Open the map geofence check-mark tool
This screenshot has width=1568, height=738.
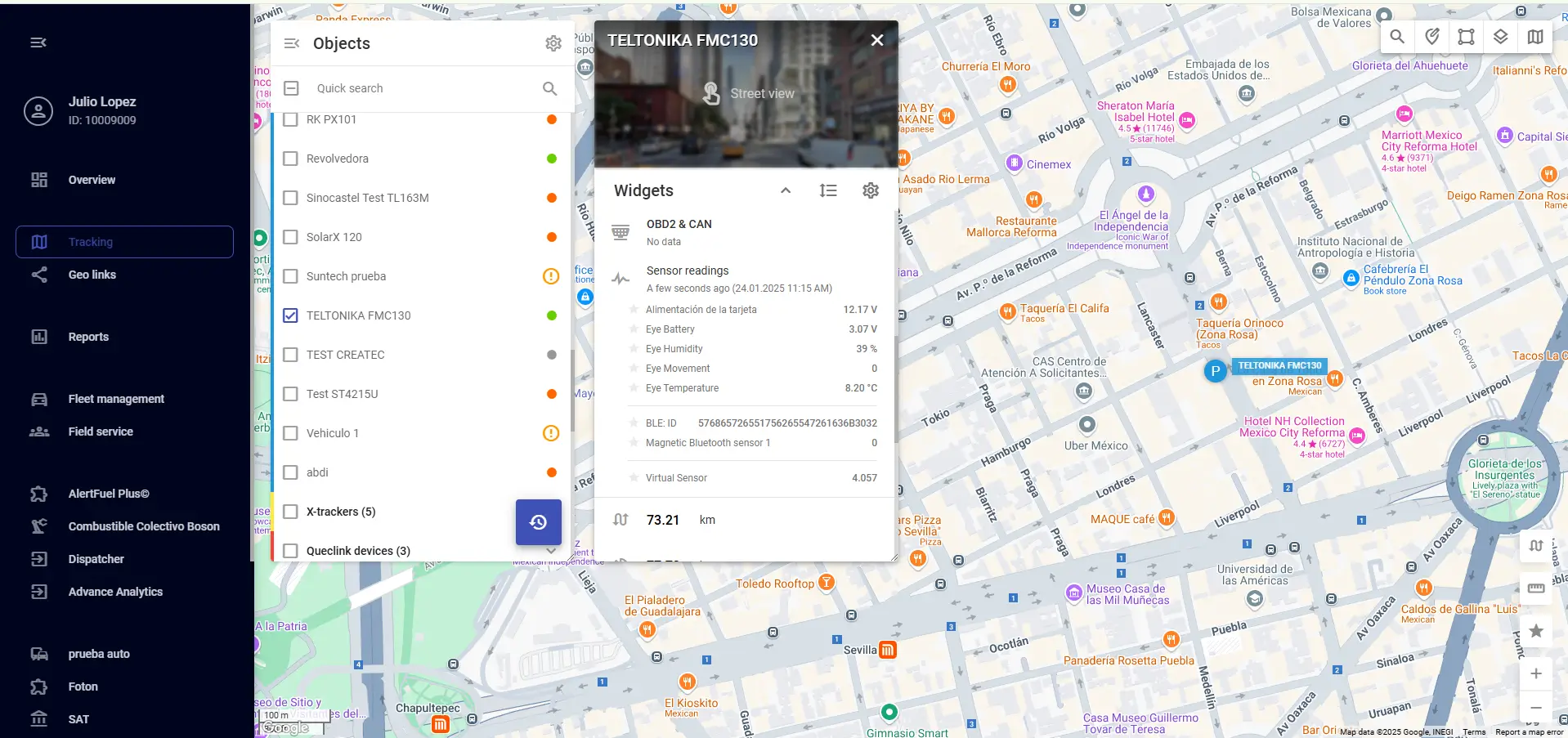[1431, 37]
